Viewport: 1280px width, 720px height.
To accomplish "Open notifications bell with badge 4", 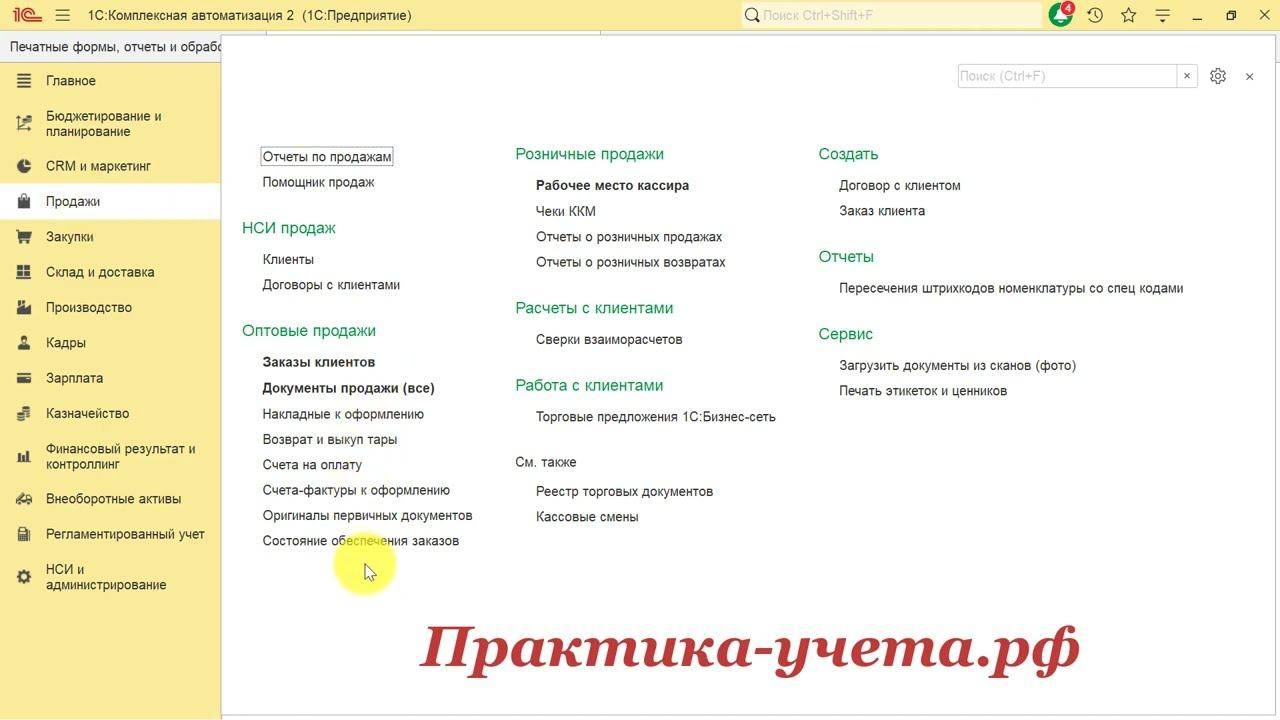I will tap(1060, 15).
